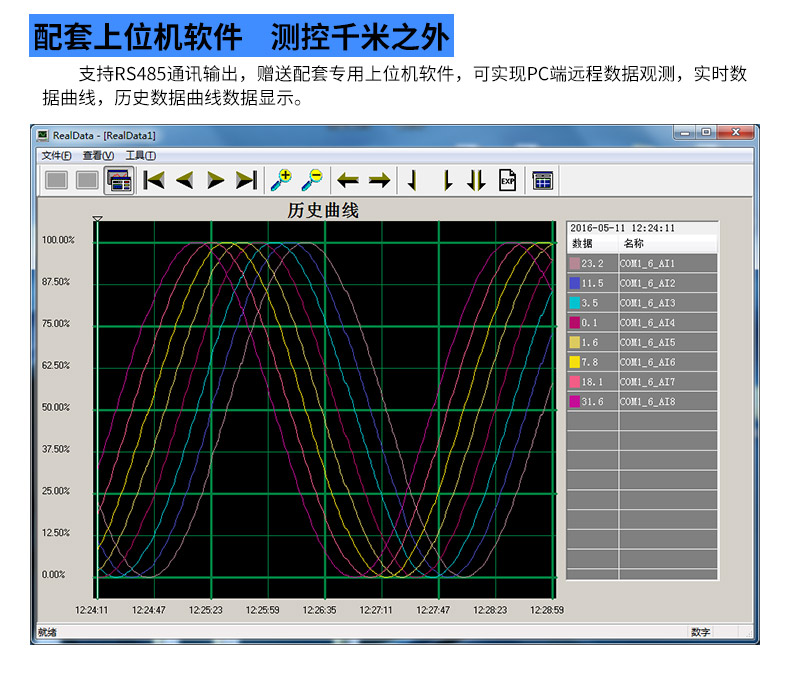Open the 文件(F) menu

[56, 156]
